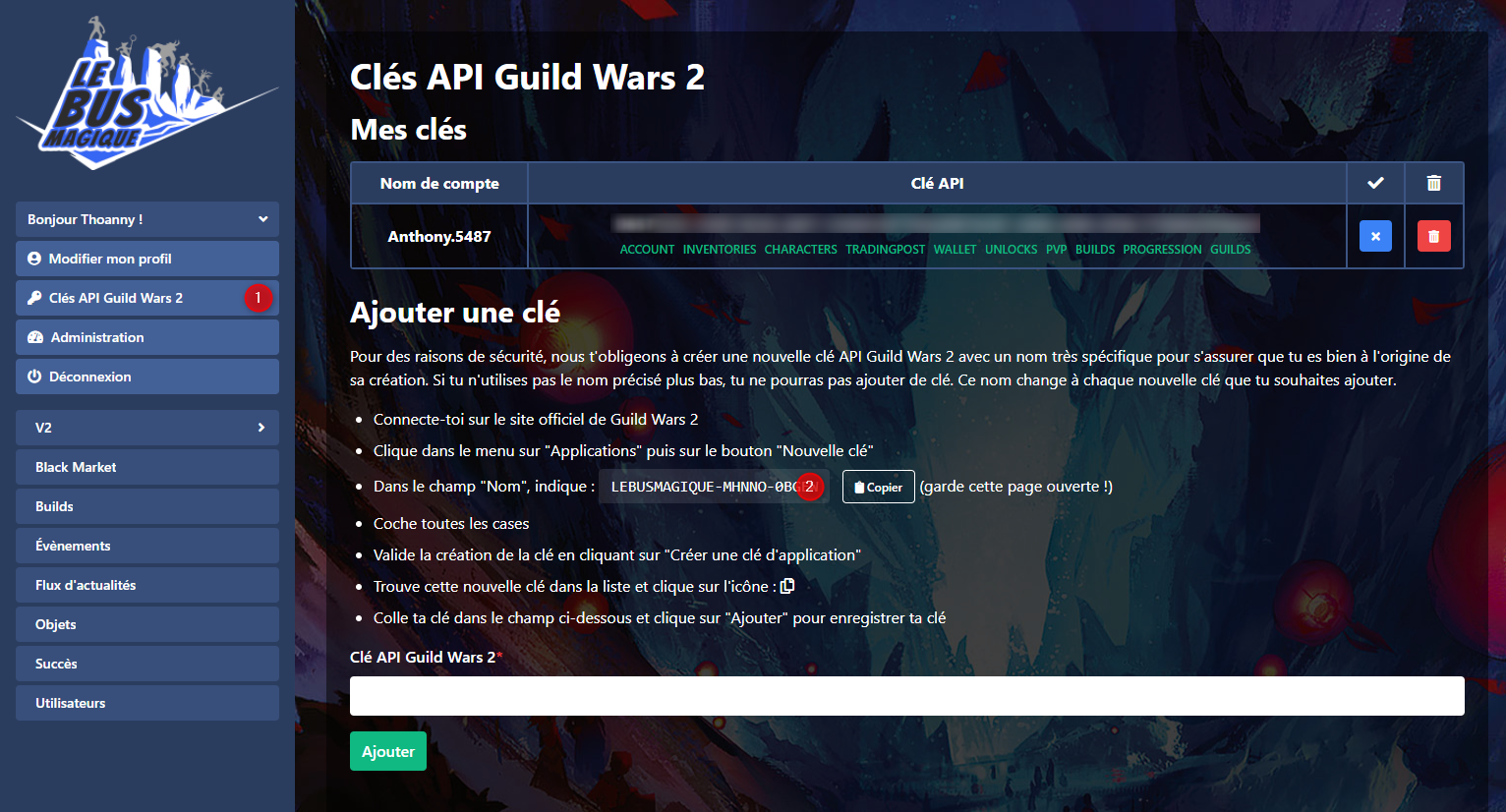Click Déconnexion to log out
The height and width of the screenshot is (812, 1506).
147,377
